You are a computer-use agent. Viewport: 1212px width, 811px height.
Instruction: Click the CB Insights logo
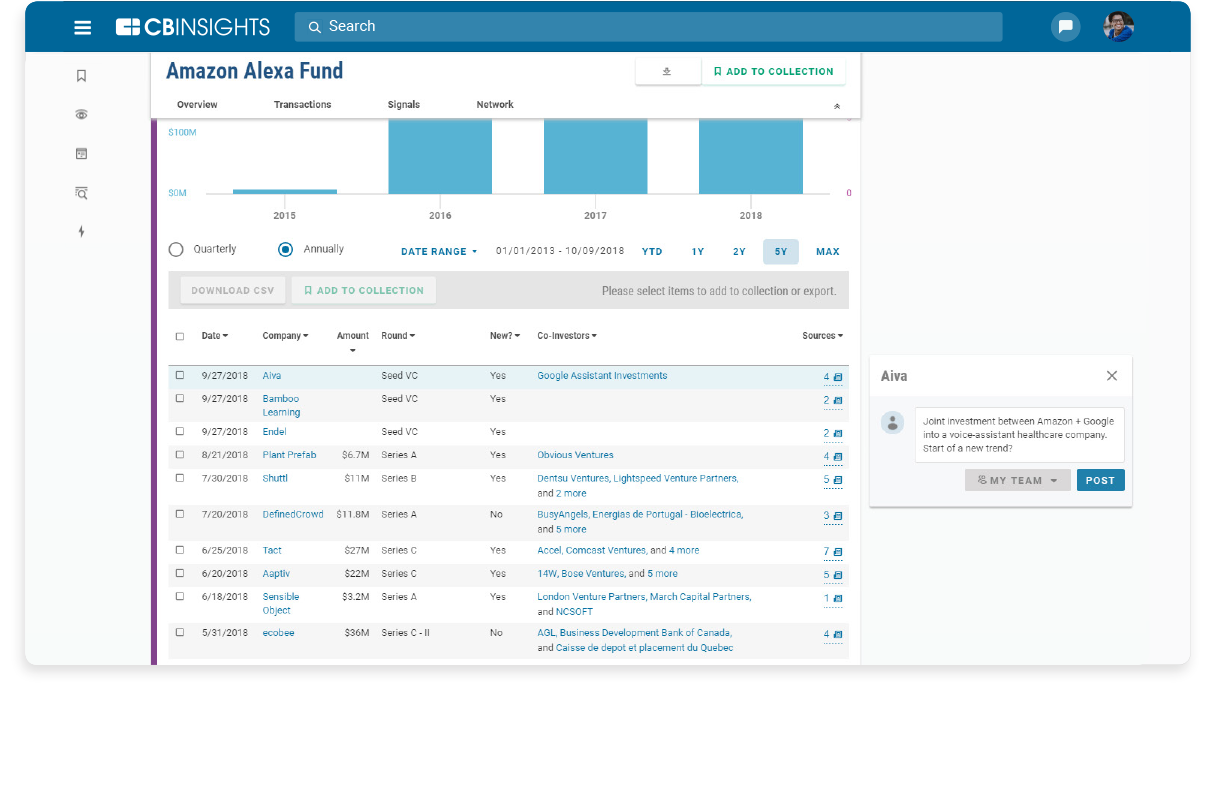[193, 27]
